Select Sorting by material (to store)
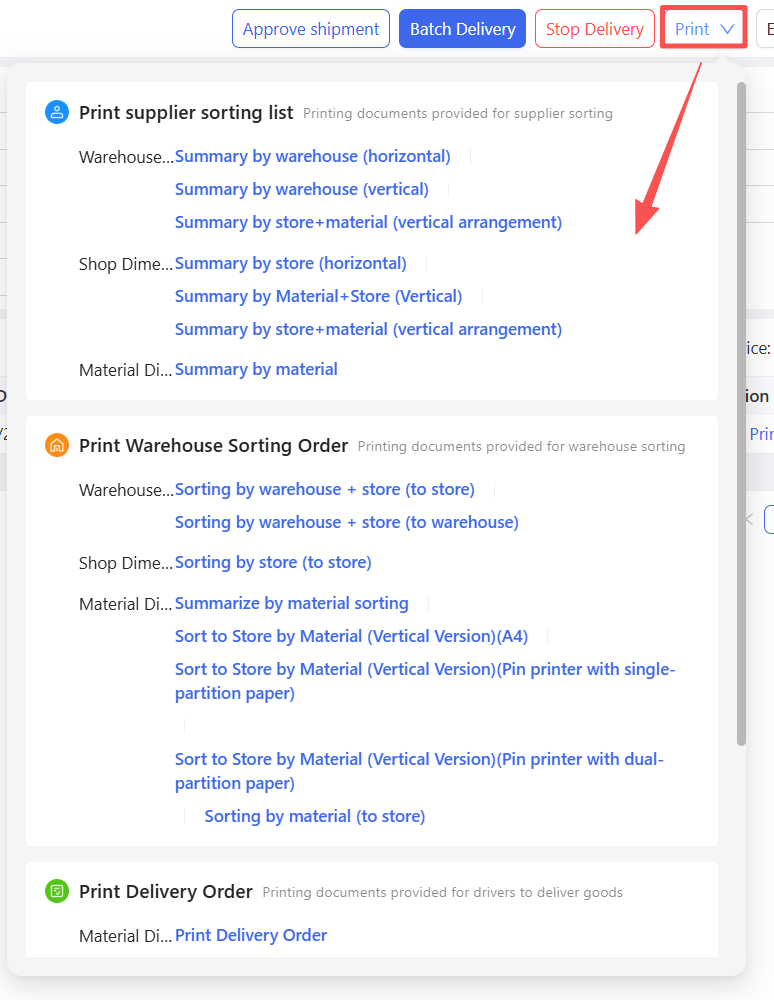Screen dimensions: 774x1000 pyautogui.click(x=314, y=816)
